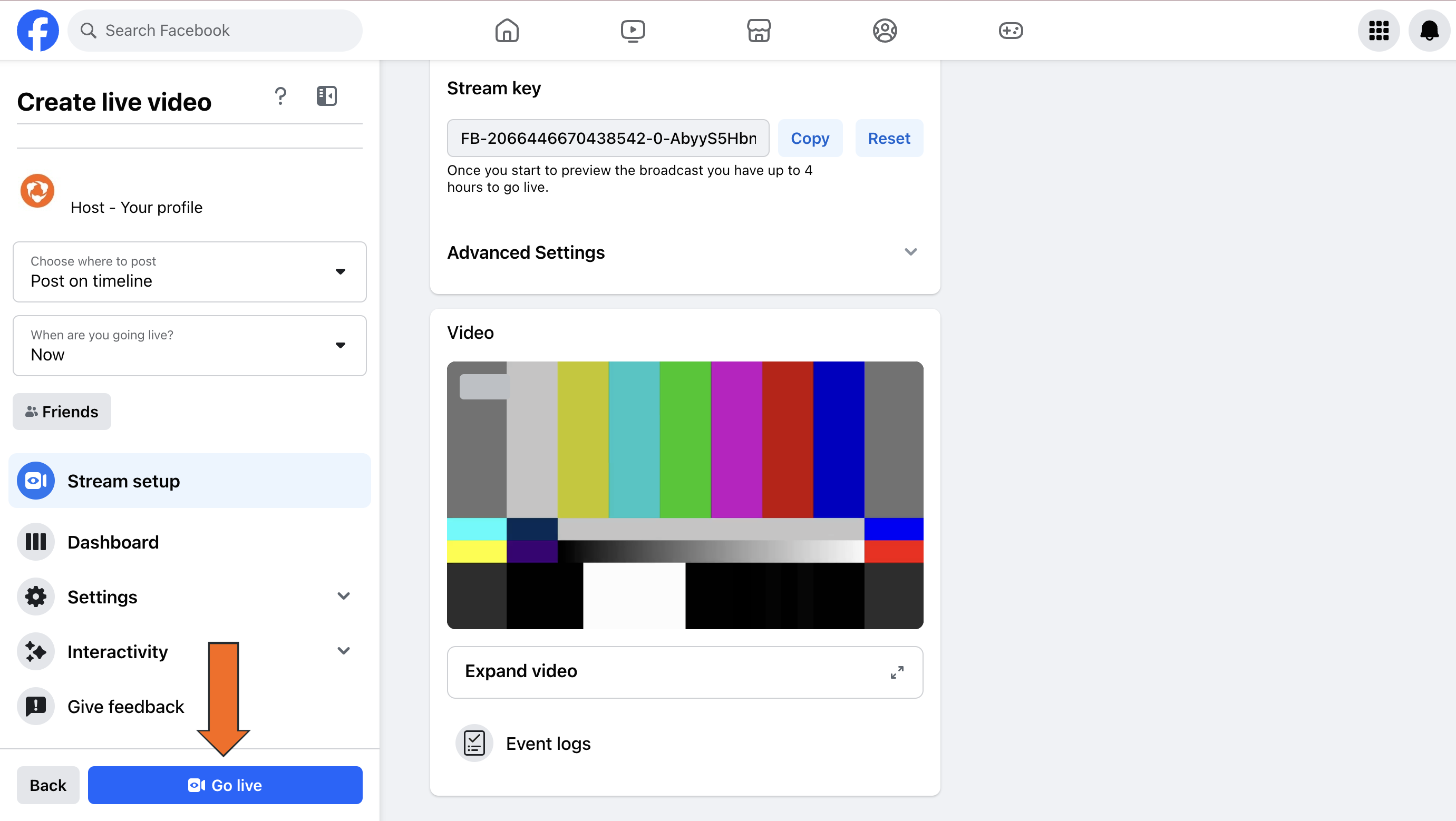Viewport: 1456px width, 821px height.
Task: Expand Advanced Settings chevron
Action: (x=910, y=252)
